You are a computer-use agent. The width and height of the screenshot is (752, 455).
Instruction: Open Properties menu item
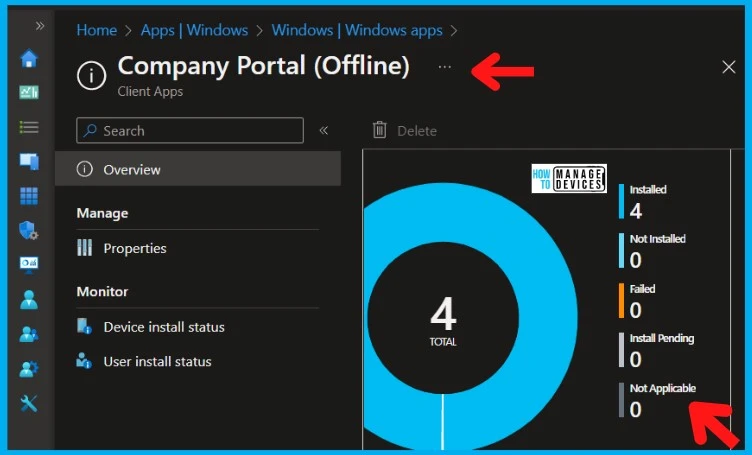(x=135, y=248)
